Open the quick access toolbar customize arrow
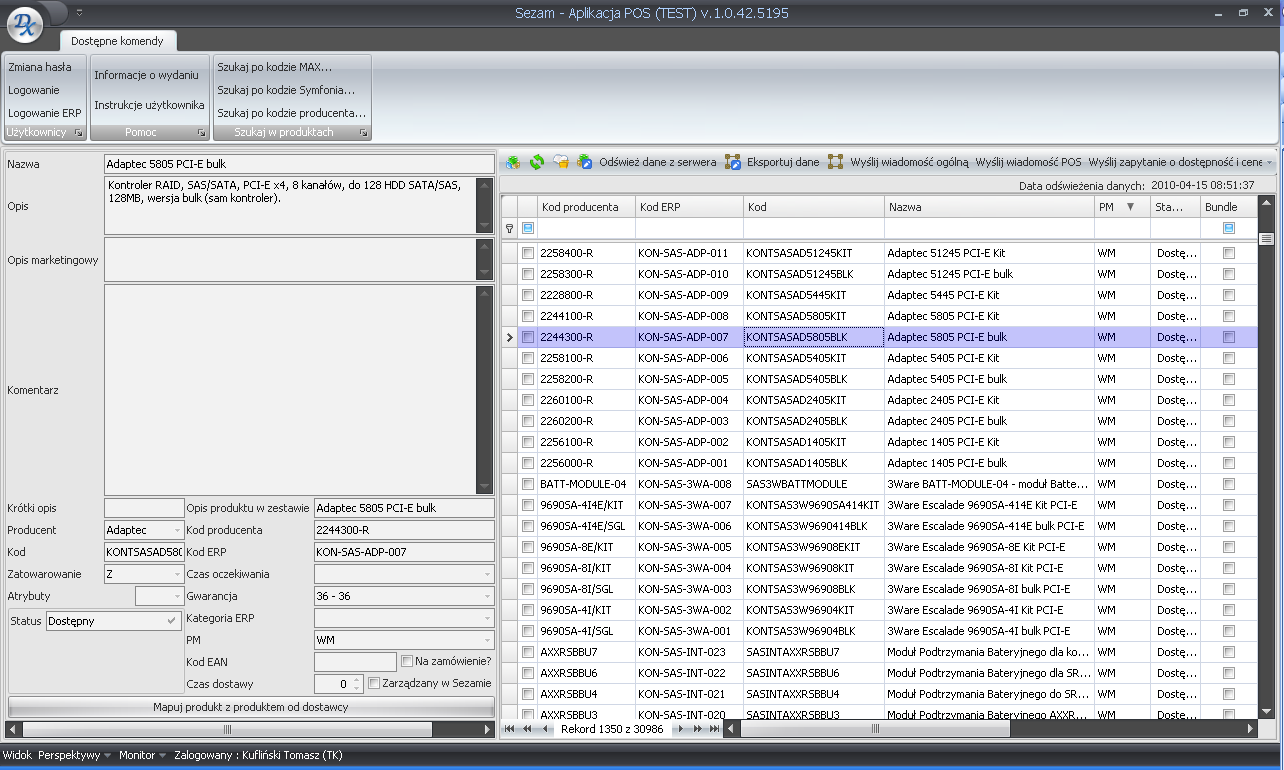Screen dimensions: 1284x770 tap(79, 12)
